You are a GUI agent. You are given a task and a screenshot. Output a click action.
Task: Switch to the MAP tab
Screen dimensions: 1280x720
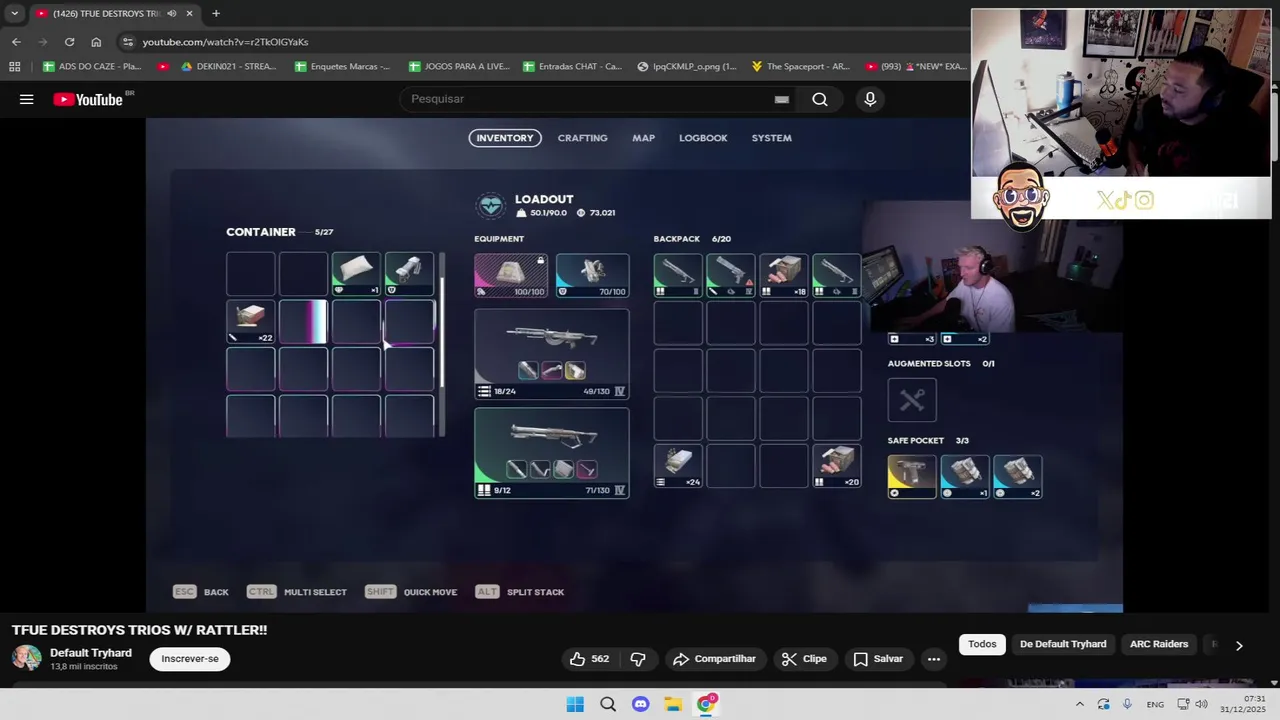tap(643, 138)
